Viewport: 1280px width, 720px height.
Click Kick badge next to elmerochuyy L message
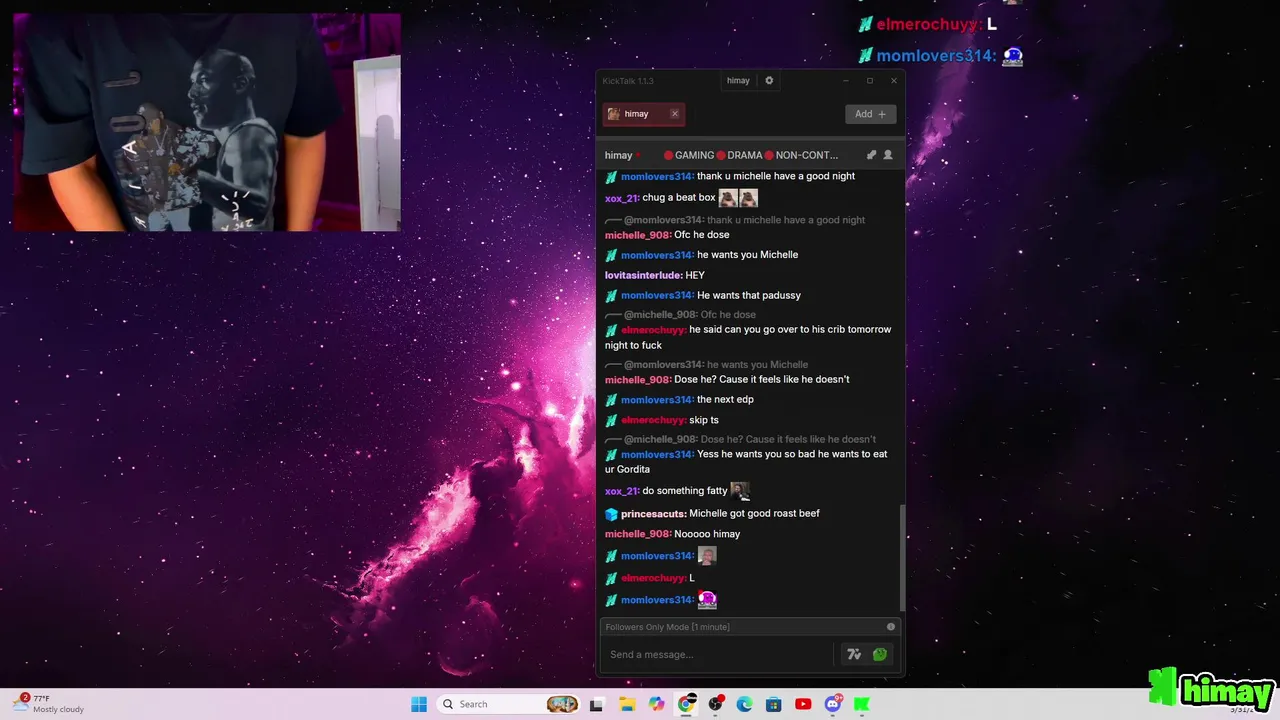[611, 578]
